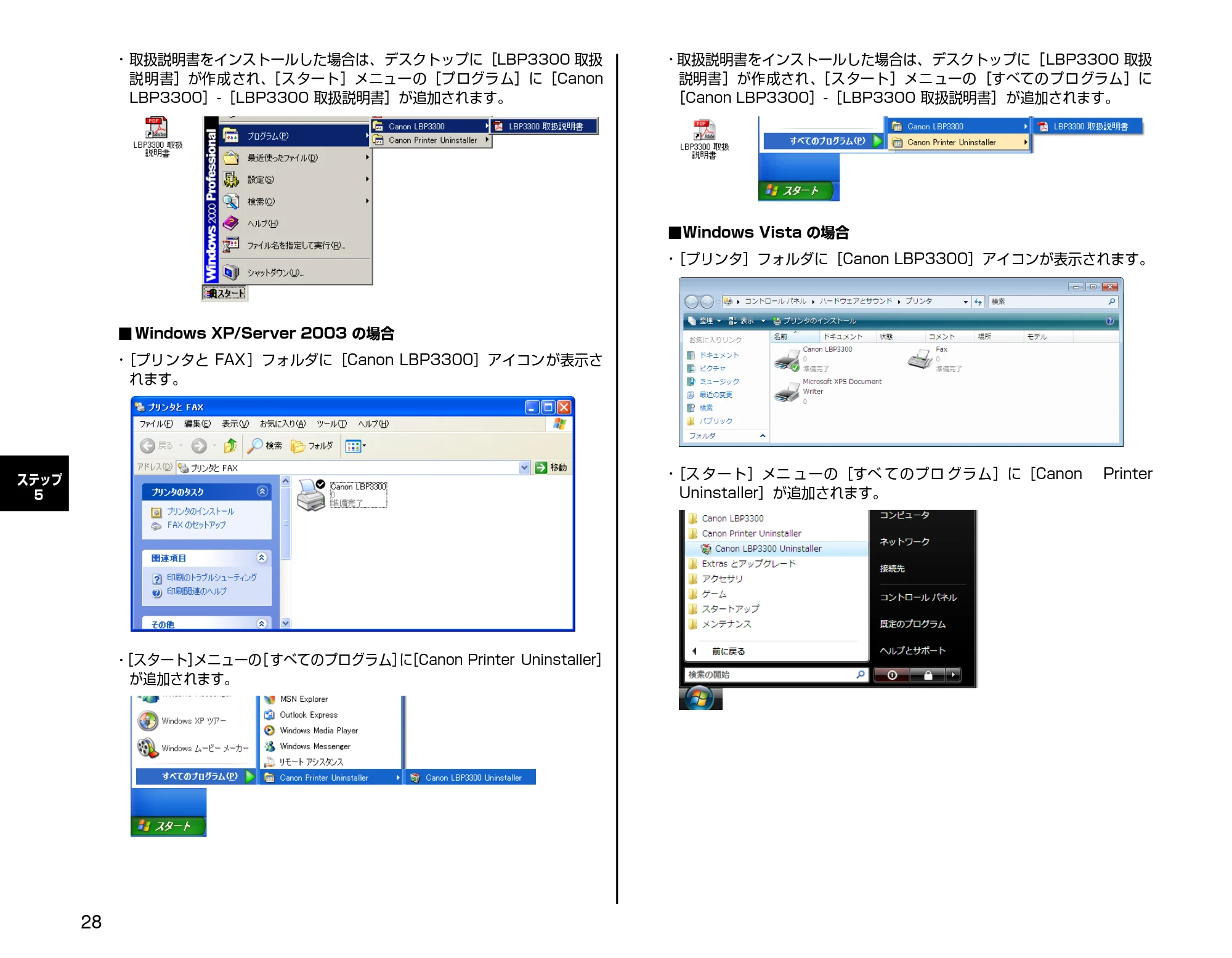The image size is (1232, 958).
Task: Open LBP3300 manual PDF desktop icon beside Windows 2000 menu
Action: 157,137
